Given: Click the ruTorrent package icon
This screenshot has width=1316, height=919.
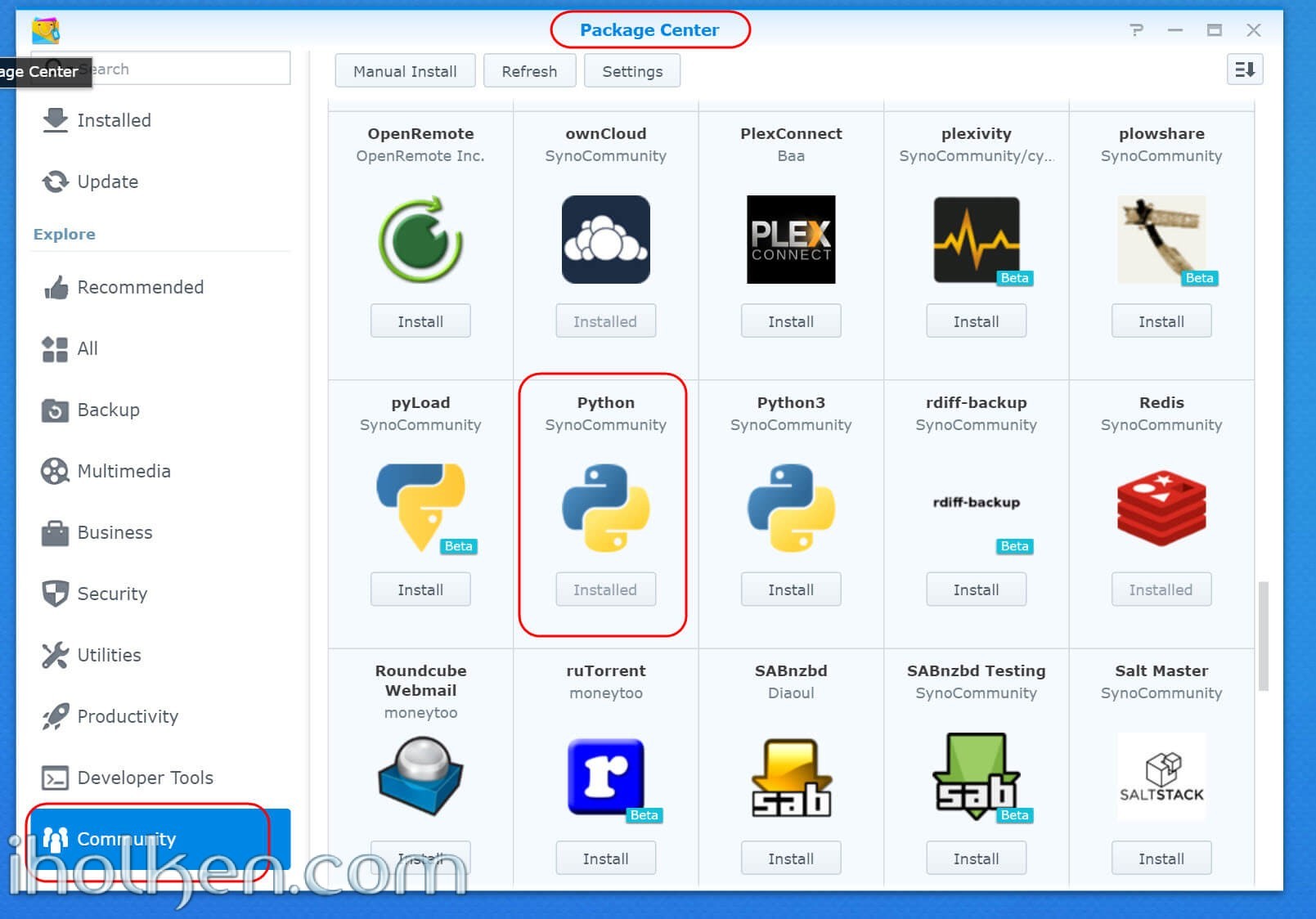Looking at the screenshot, I should coord(606,776).
